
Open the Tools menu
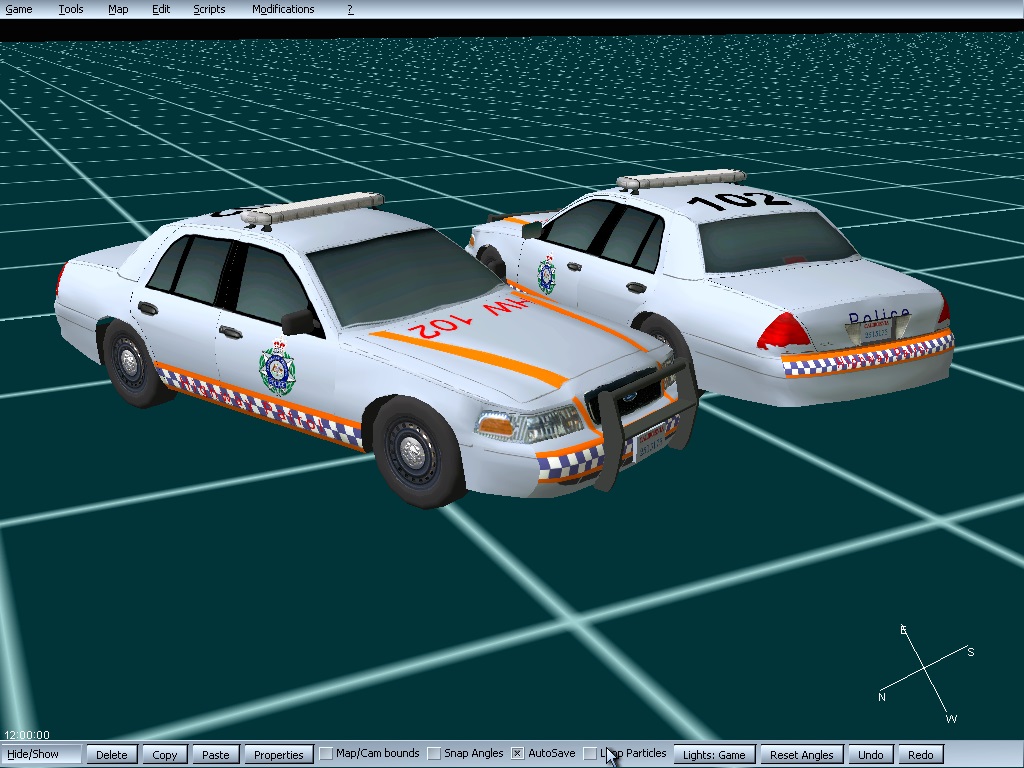[x=71, y=9]
